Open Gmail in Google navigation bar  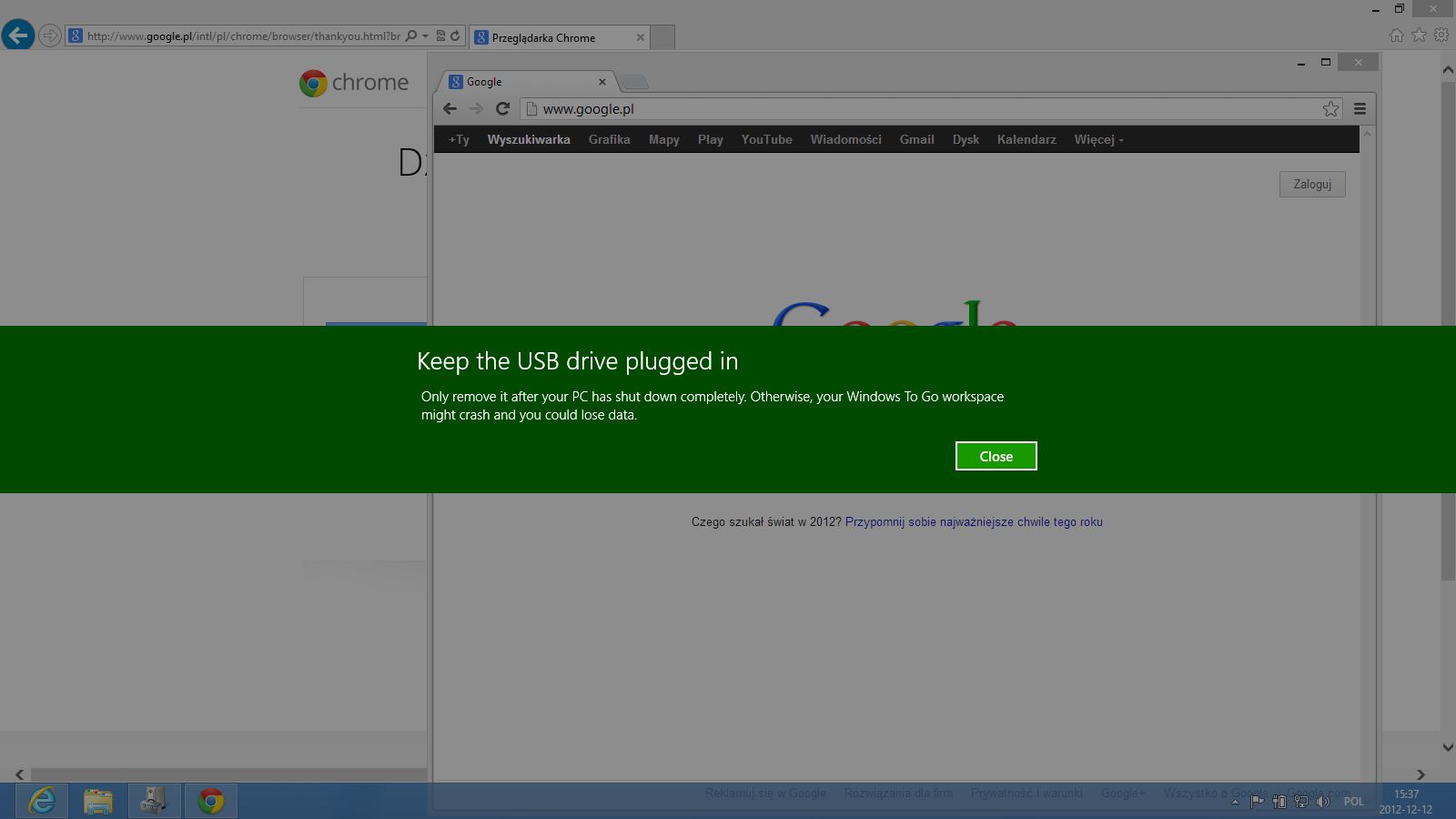(917, 139)
